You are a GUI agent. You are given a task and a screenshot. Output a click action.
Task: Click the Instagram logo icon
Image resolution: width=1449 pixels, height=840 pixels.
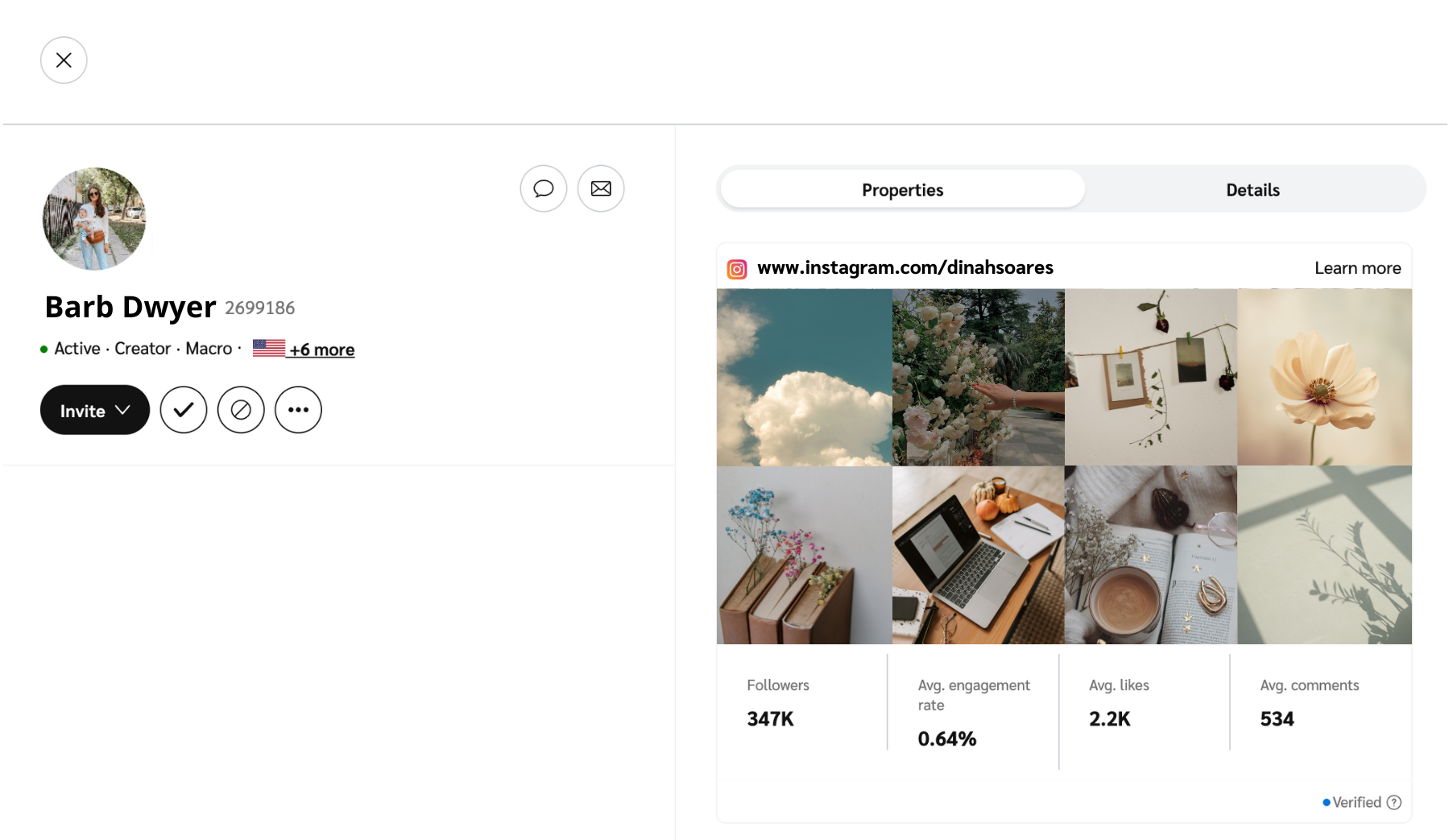[x=737, y=269]
